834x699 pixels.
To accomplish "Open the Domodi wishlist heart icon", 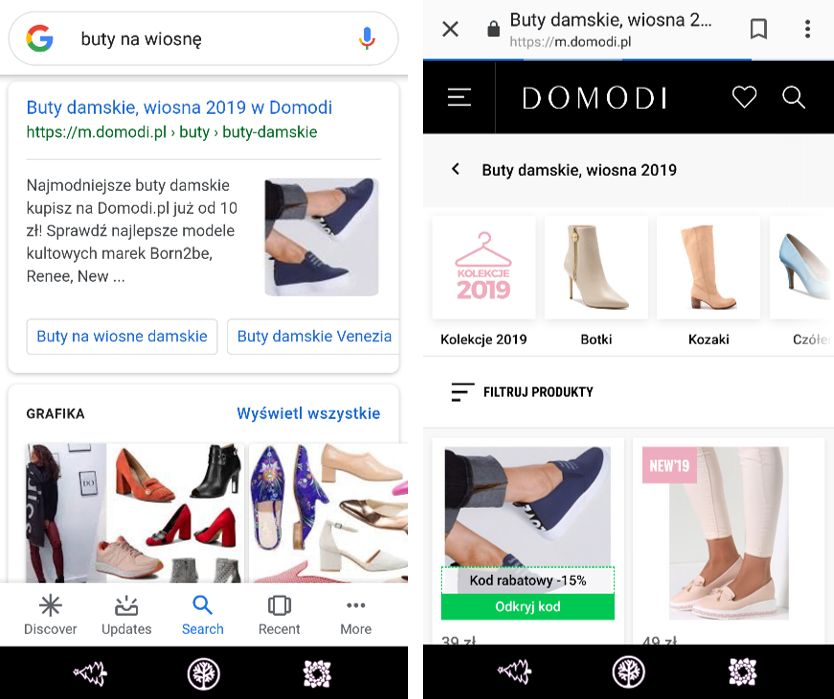I will 744,97.
